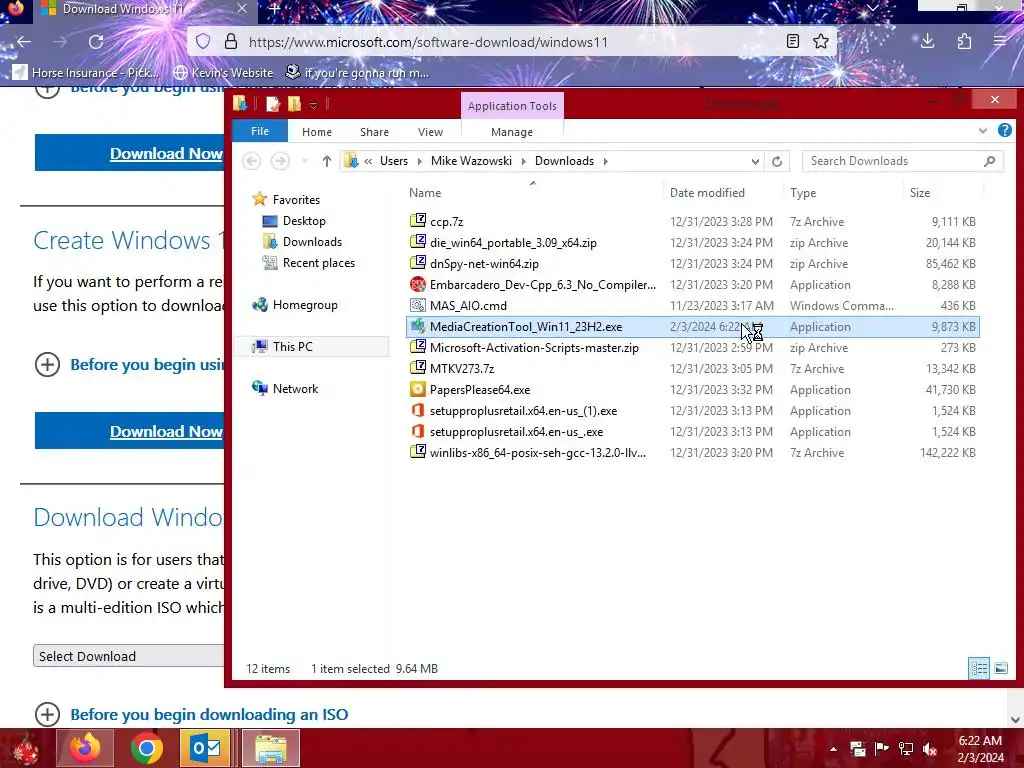Click the upper Download Now button

[129, 153]
